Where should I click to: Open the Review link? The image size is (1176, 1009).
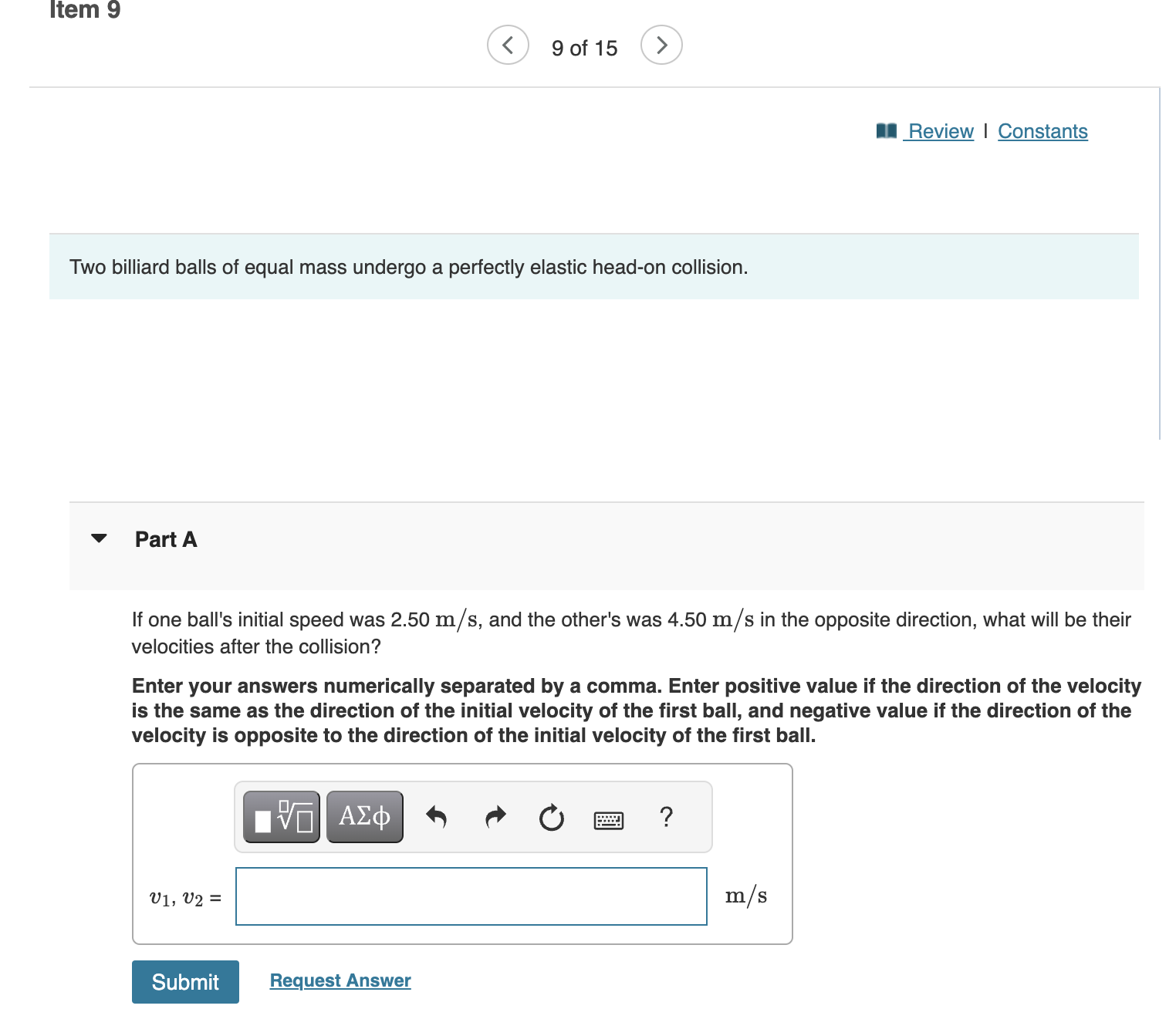[x=941, y=131]
